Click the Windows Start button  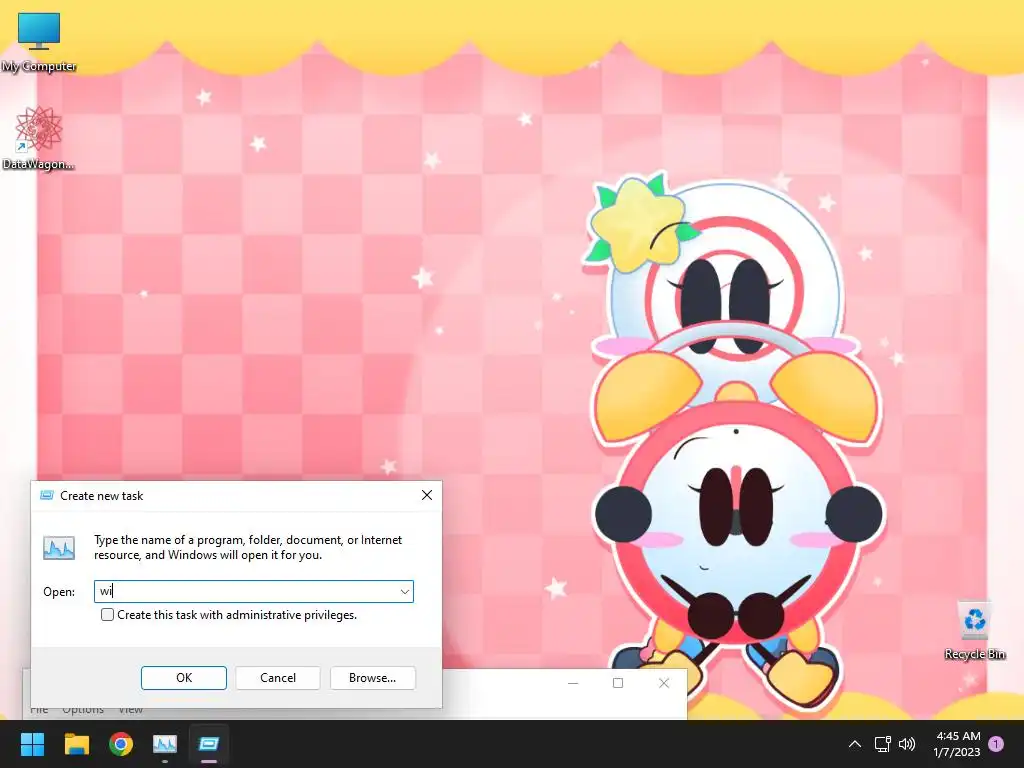[32, 744]
